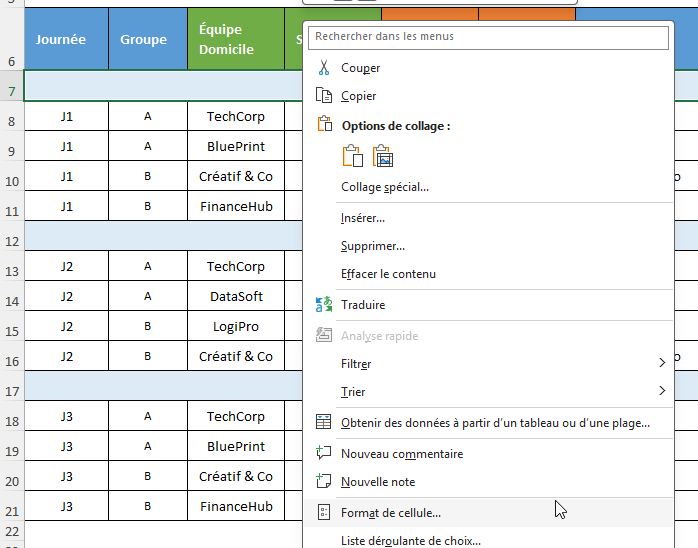Image resolution: width=698 pixels, height=548 pixels.
Task: Click DataSoft cell in row 14
Action: [x=236, y=296]
